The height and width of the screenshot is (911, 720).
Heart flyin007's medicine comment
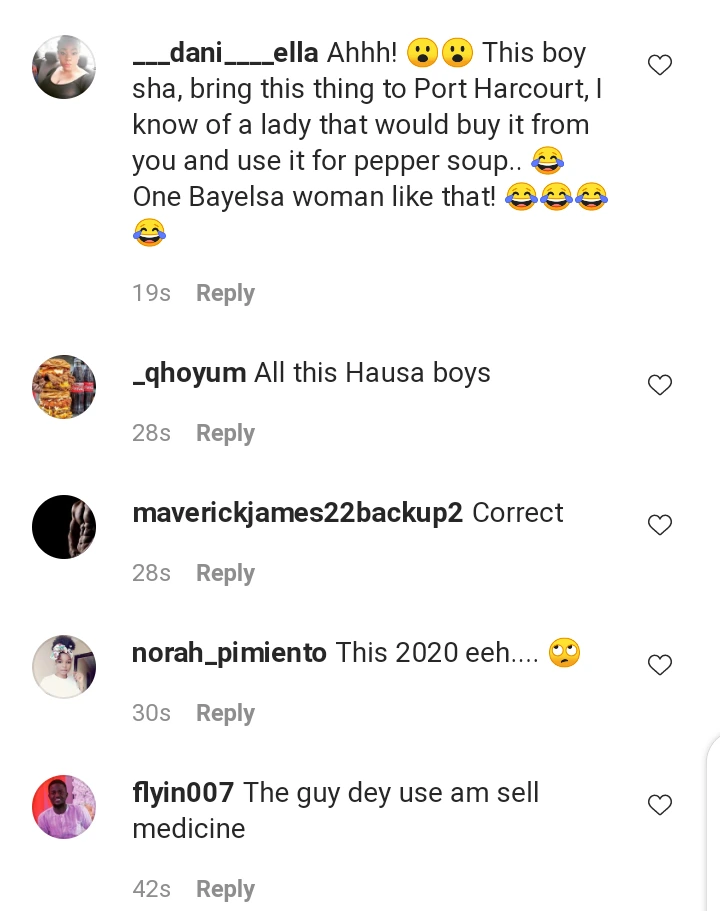pos(660,805)
